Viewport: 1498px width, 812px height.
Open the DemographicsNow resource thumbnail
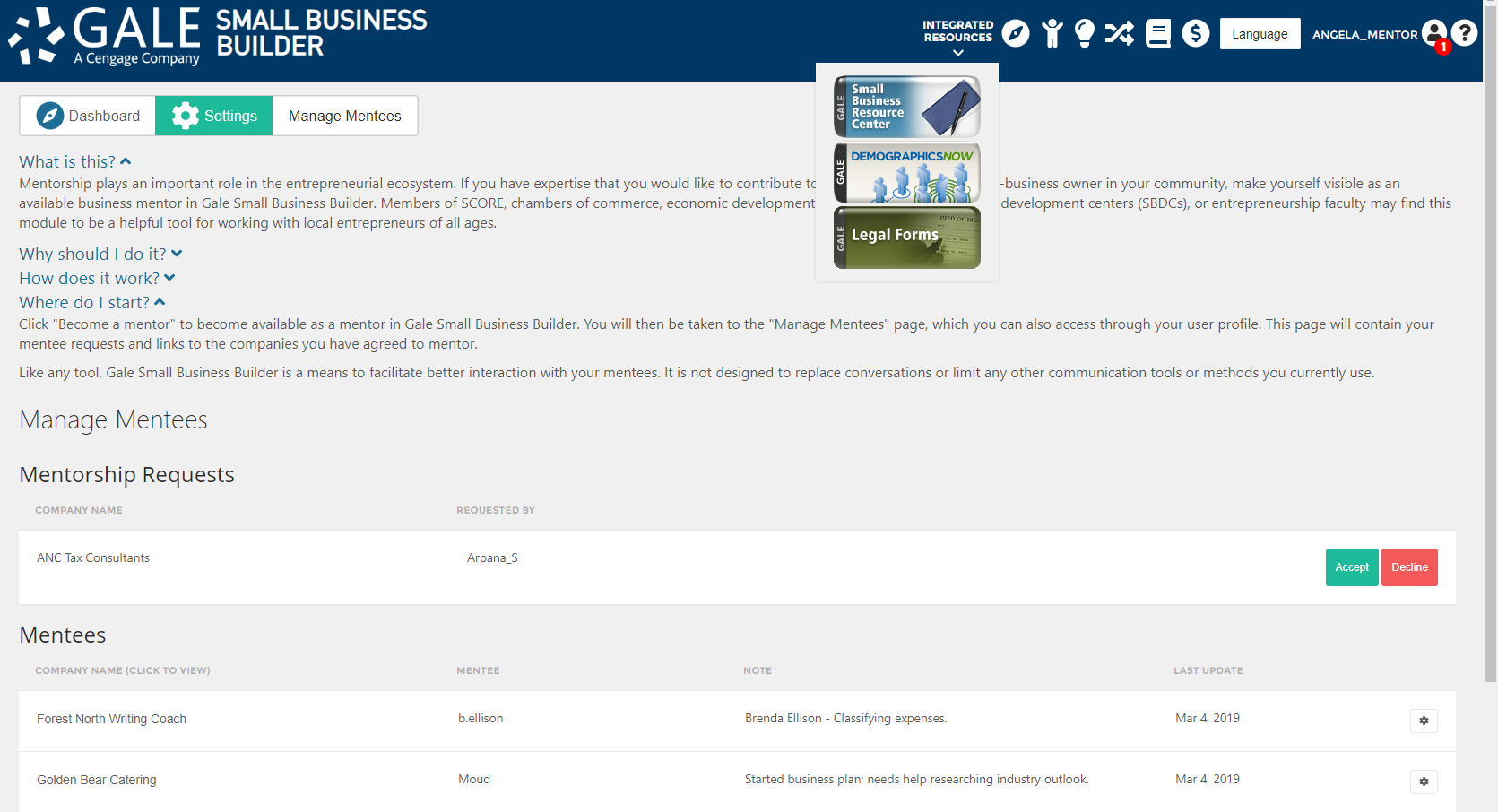tap(907, 172)
